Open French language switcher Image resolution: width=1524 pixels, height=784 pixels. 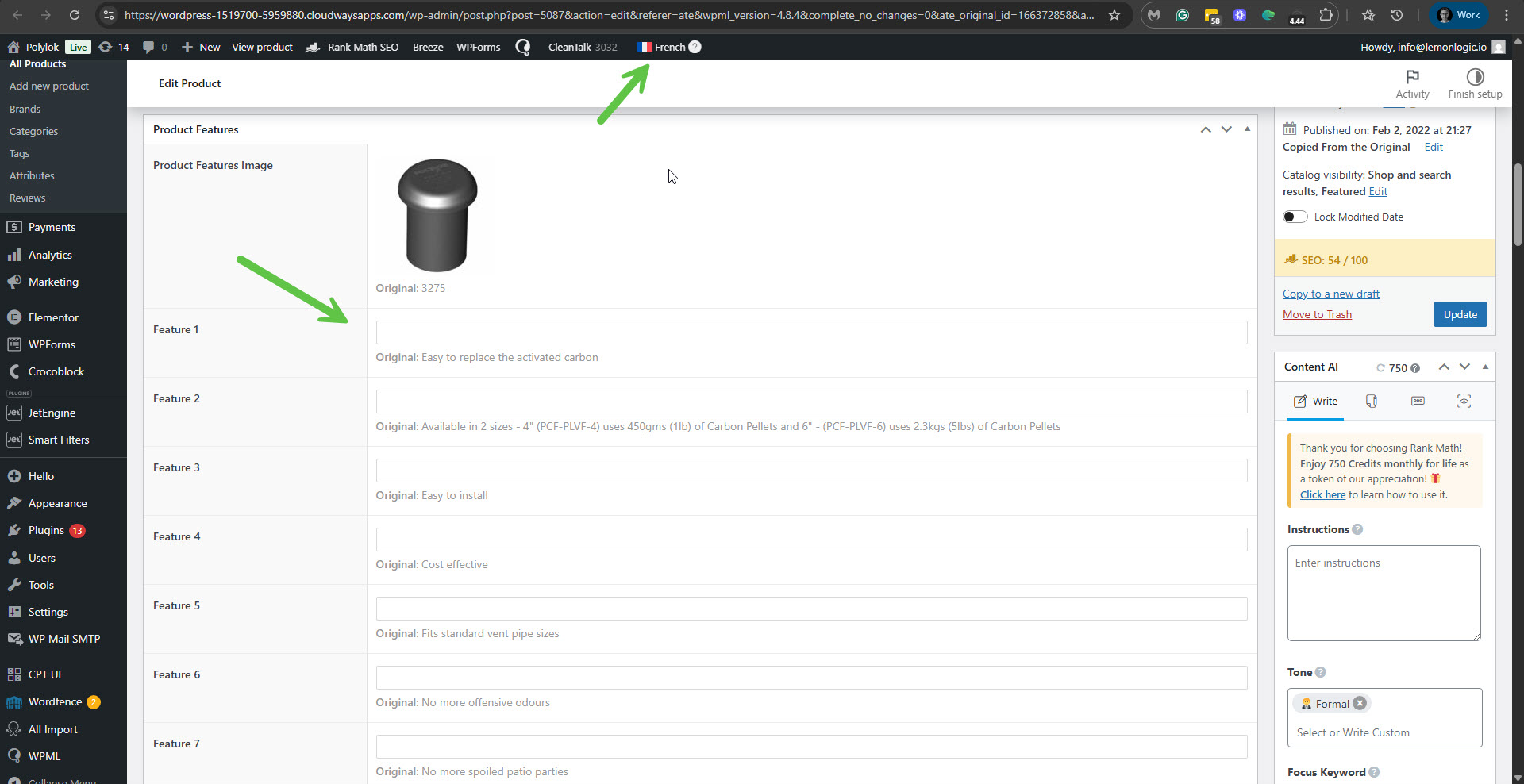661,47
